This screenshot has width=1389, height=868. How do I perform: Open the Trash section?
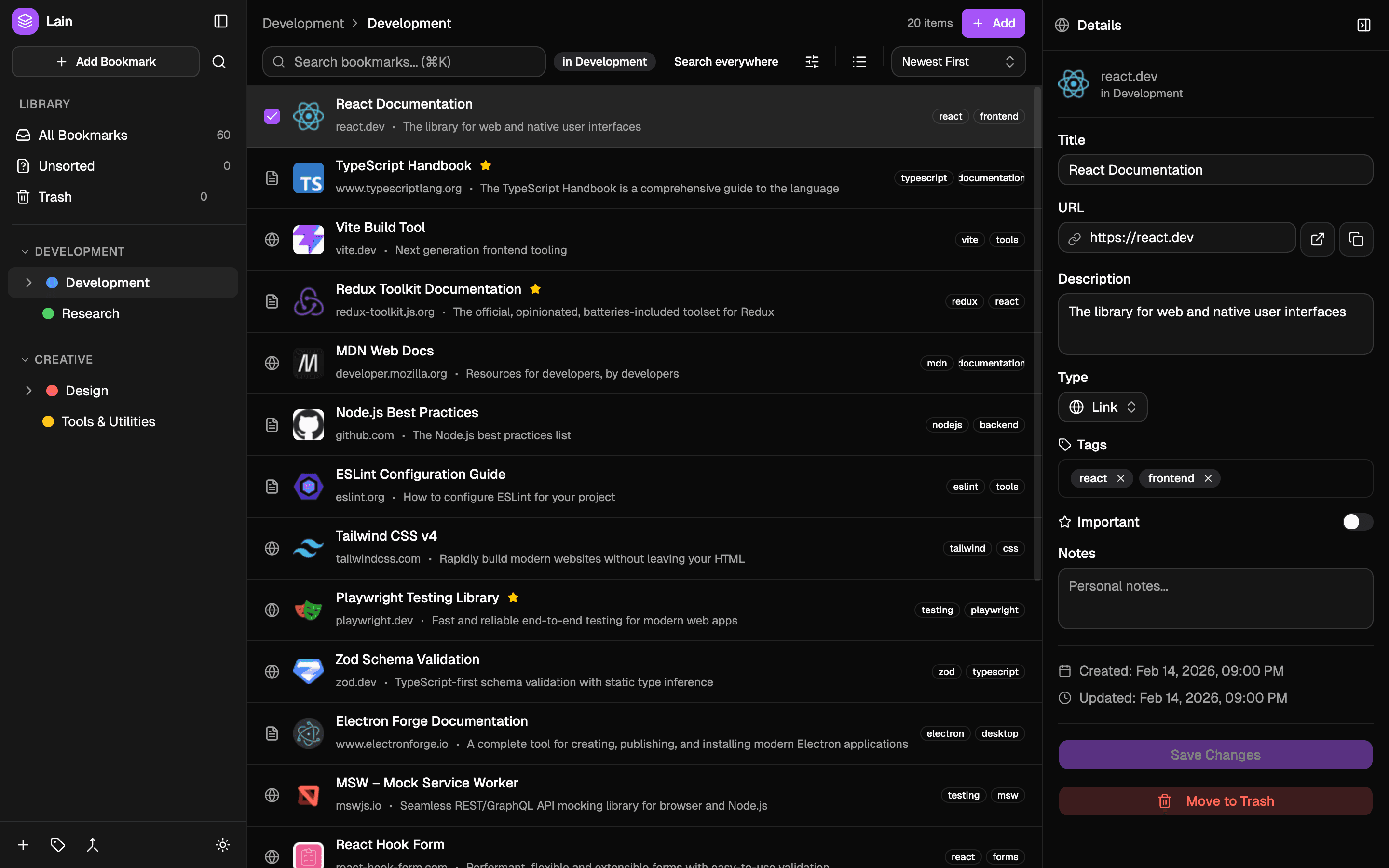[x=123, y=197]
